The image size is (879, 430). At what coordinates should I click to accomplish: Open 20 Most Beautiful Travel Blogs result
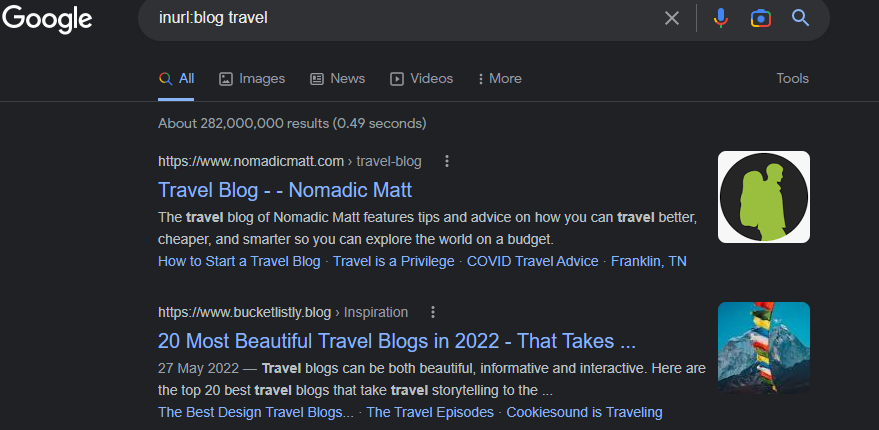(x=397, y=341)
